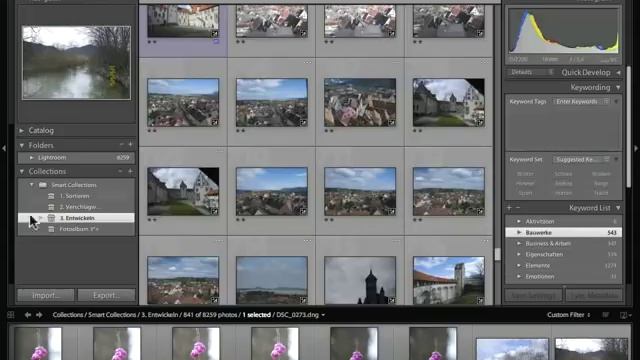
Task: Select the Bauwerke keyword row
Action: click(x=564, y=232)
